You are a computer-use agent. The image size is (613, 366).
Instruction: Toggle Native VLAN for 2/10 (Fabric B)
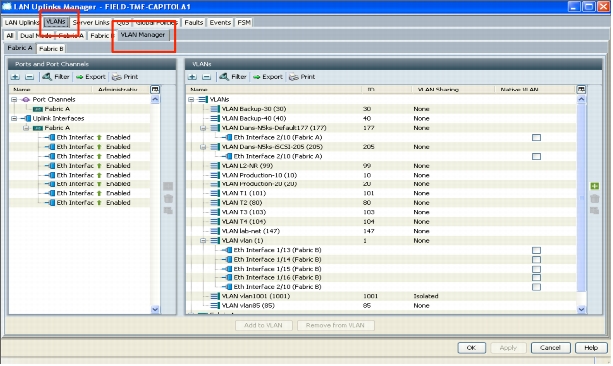pos(536,287)
